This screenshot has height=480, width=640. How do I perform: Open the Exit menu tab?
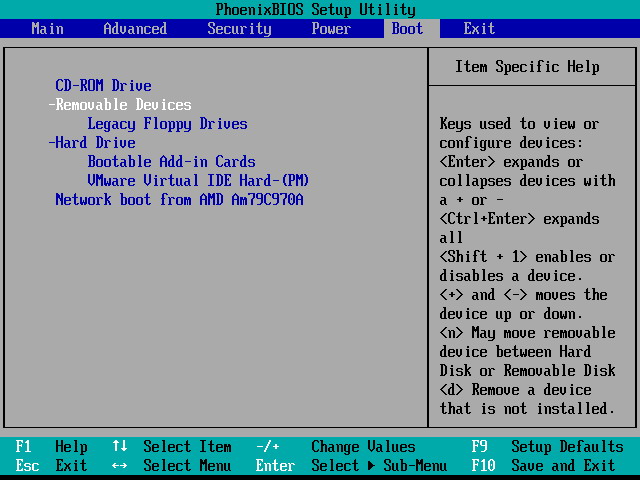pyautogui.click(x=479, y=29)
